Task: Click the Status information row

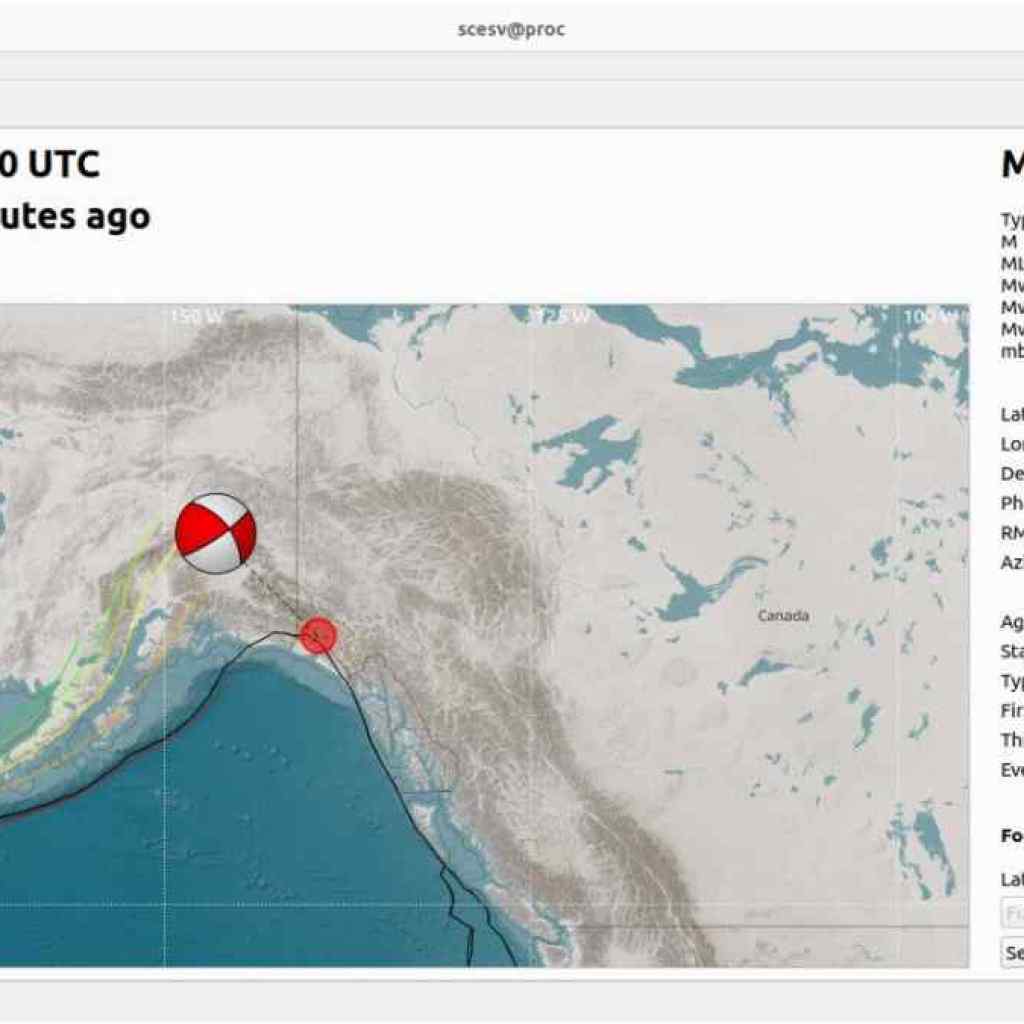Action: 1010,651
